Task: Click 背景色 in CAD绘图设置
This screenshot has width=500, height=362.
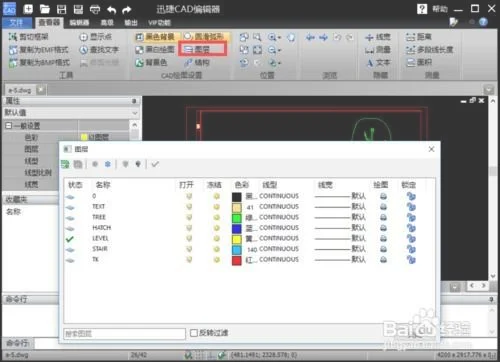Action: click(x=151, y=62)
